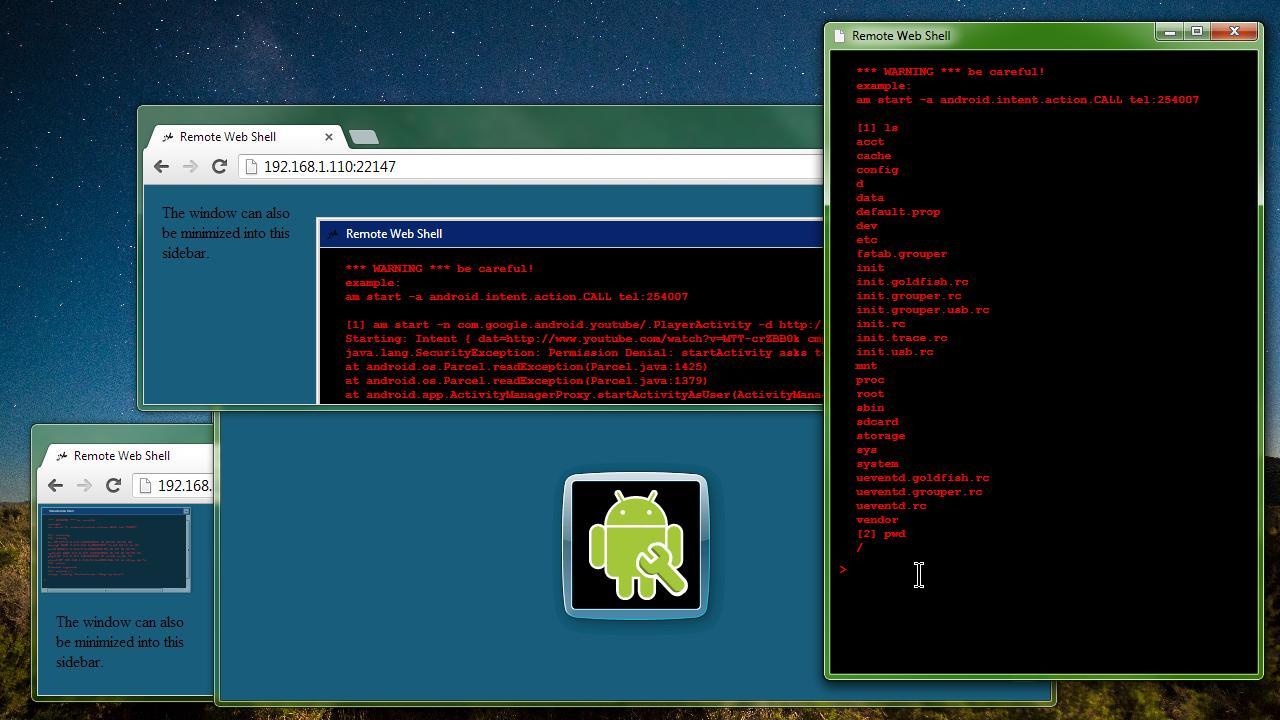Click the 'Starting: Intent' line in inner shell
1280x720 pixels.
coord(583,339)
